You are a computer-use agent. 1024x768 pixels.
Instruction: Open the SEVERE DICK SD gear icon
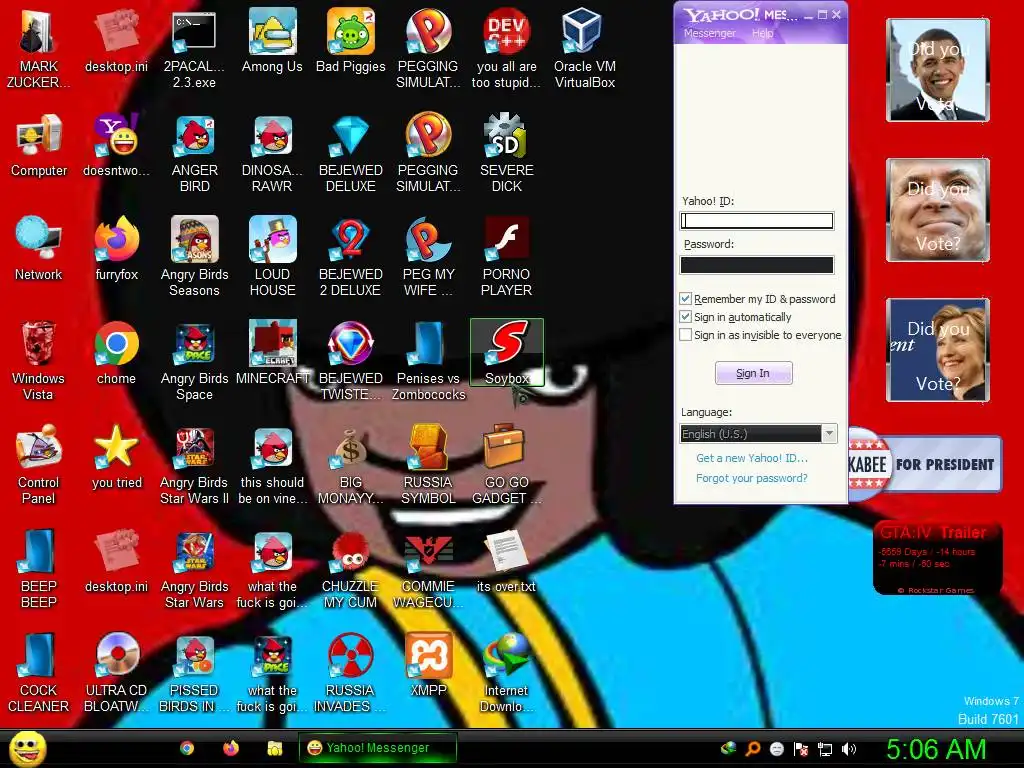coord(506,152)
